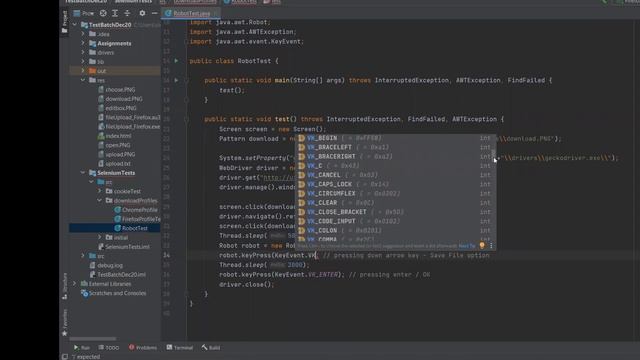
Task: Select TestBatchDec20.iml file
Action: click(121, 274)
